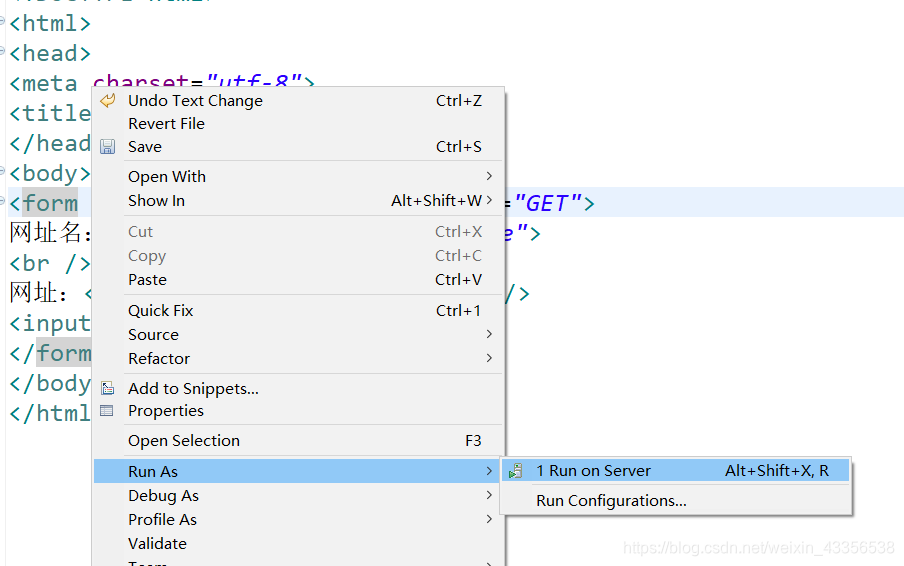Collapse the body tag fold marker
Screen dimensions: 904x566
point(2,171)
